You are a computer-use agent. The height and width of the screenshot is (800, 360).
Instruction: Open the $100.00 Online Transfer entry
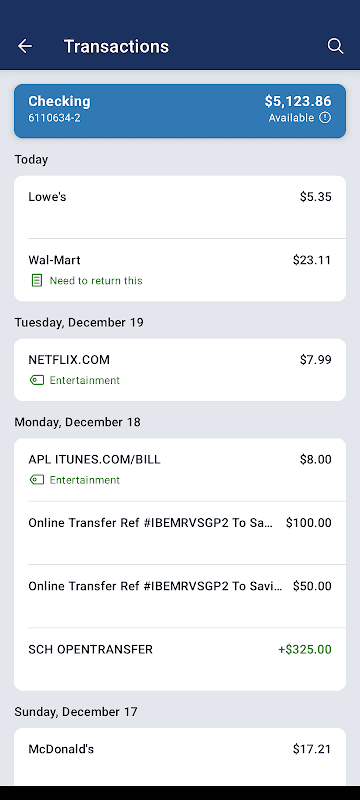[180, 533]
